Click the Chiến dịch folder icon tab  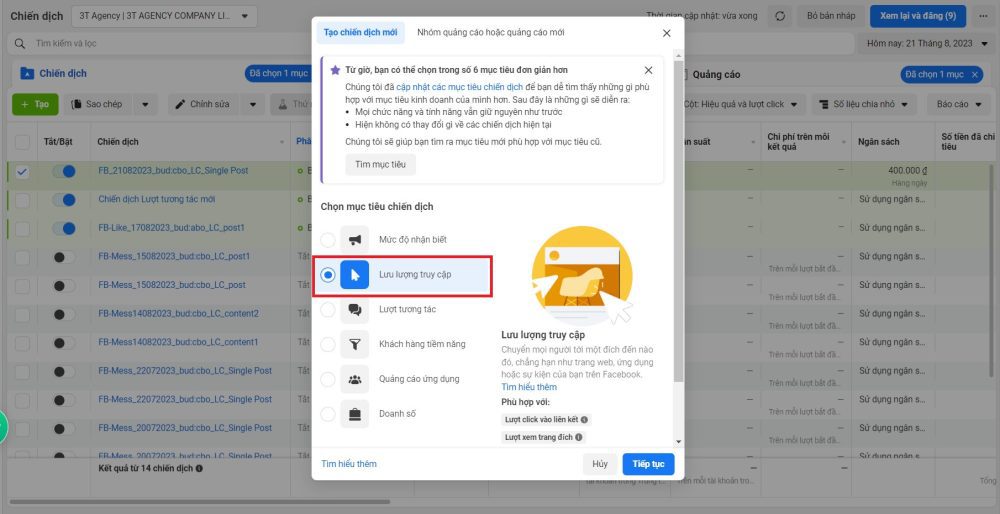coord(27,73)
